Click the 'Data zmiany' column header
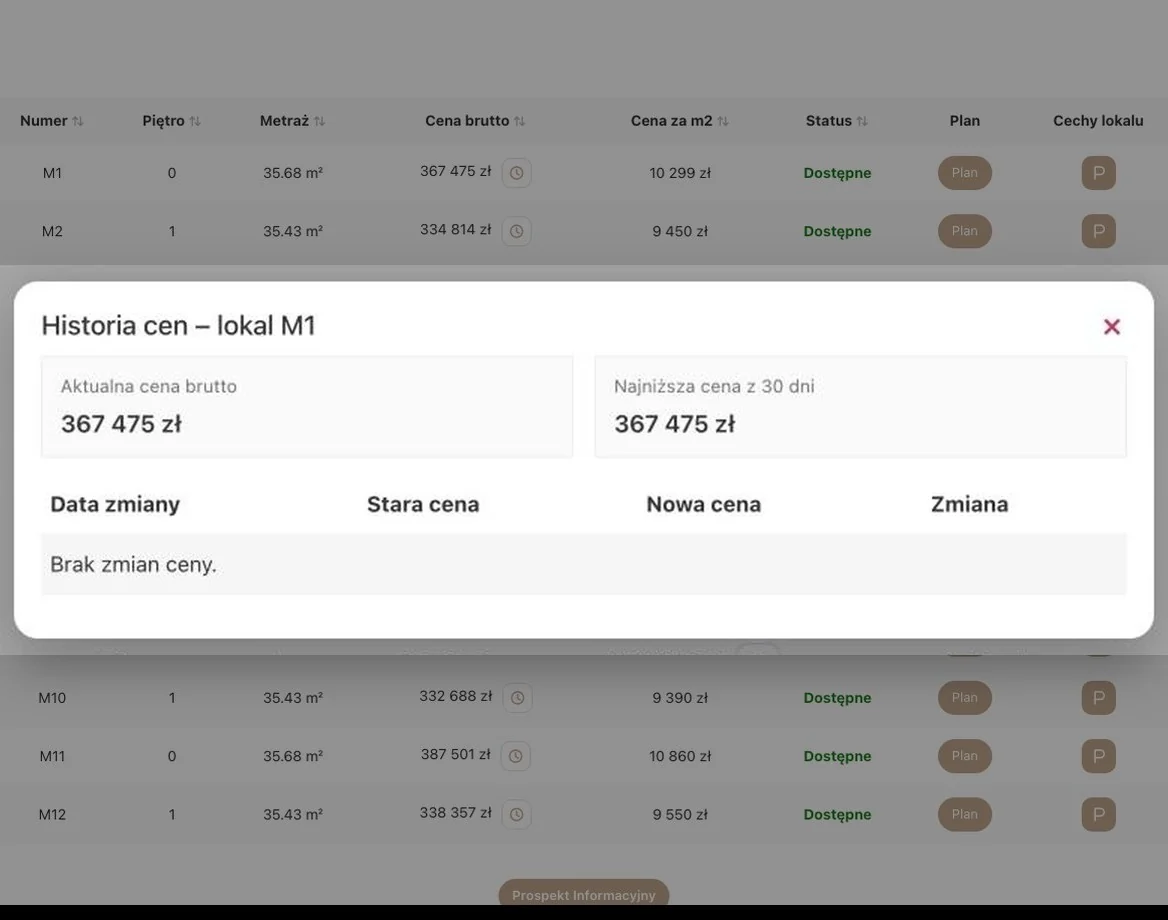 115,504
